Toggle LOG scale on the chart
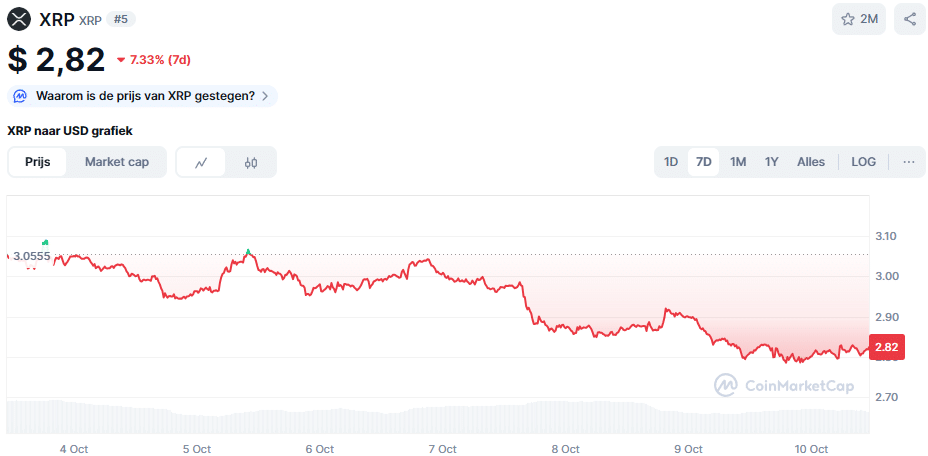The width and height of the screenshot is (928, 456). 863,162
